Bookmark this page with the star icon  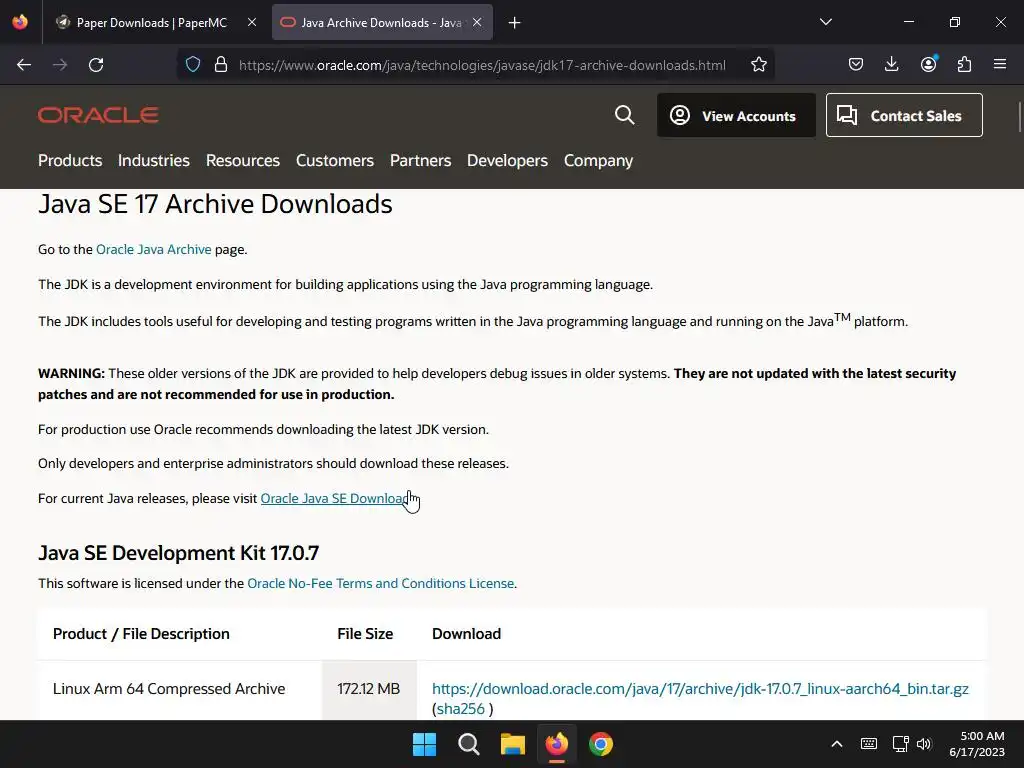(x=758, y=65)
